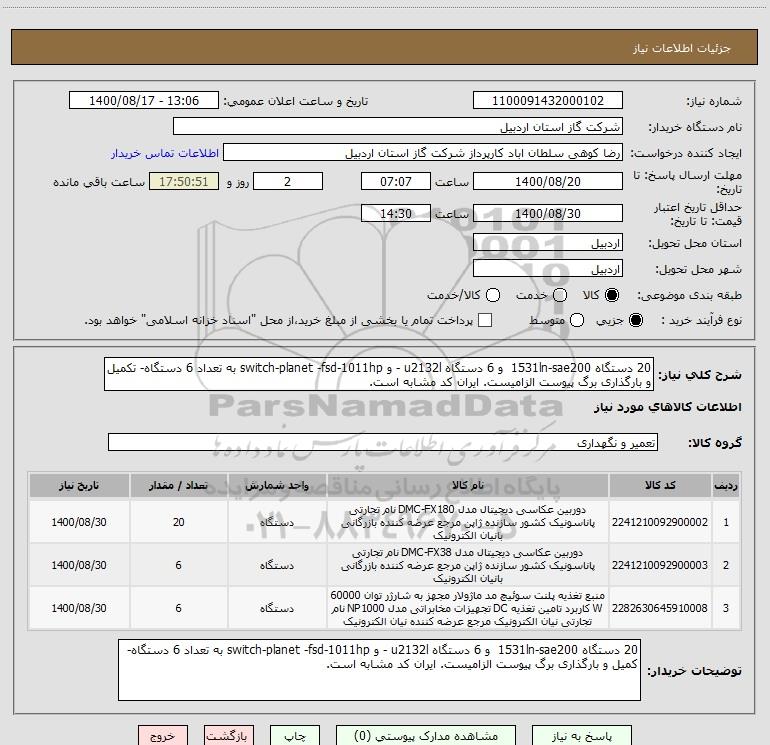Click the پاسخ به نیاز button
Image resolution: width=770 pixels, height=745 pixels.
(582, 736)
